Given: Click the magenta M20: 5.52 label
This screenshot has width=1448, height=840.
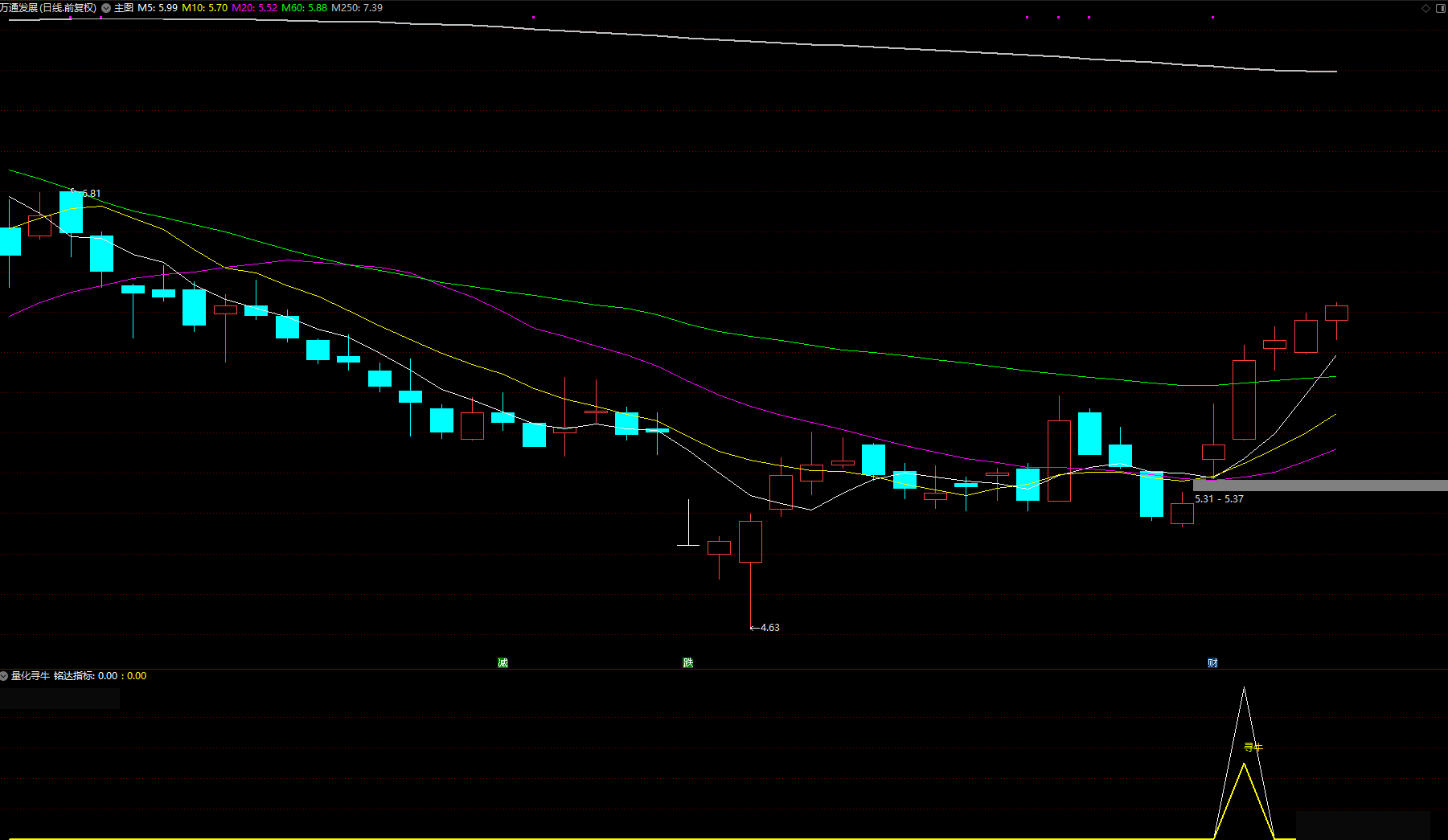Looking at the screenshot, I should click(254, 8).
